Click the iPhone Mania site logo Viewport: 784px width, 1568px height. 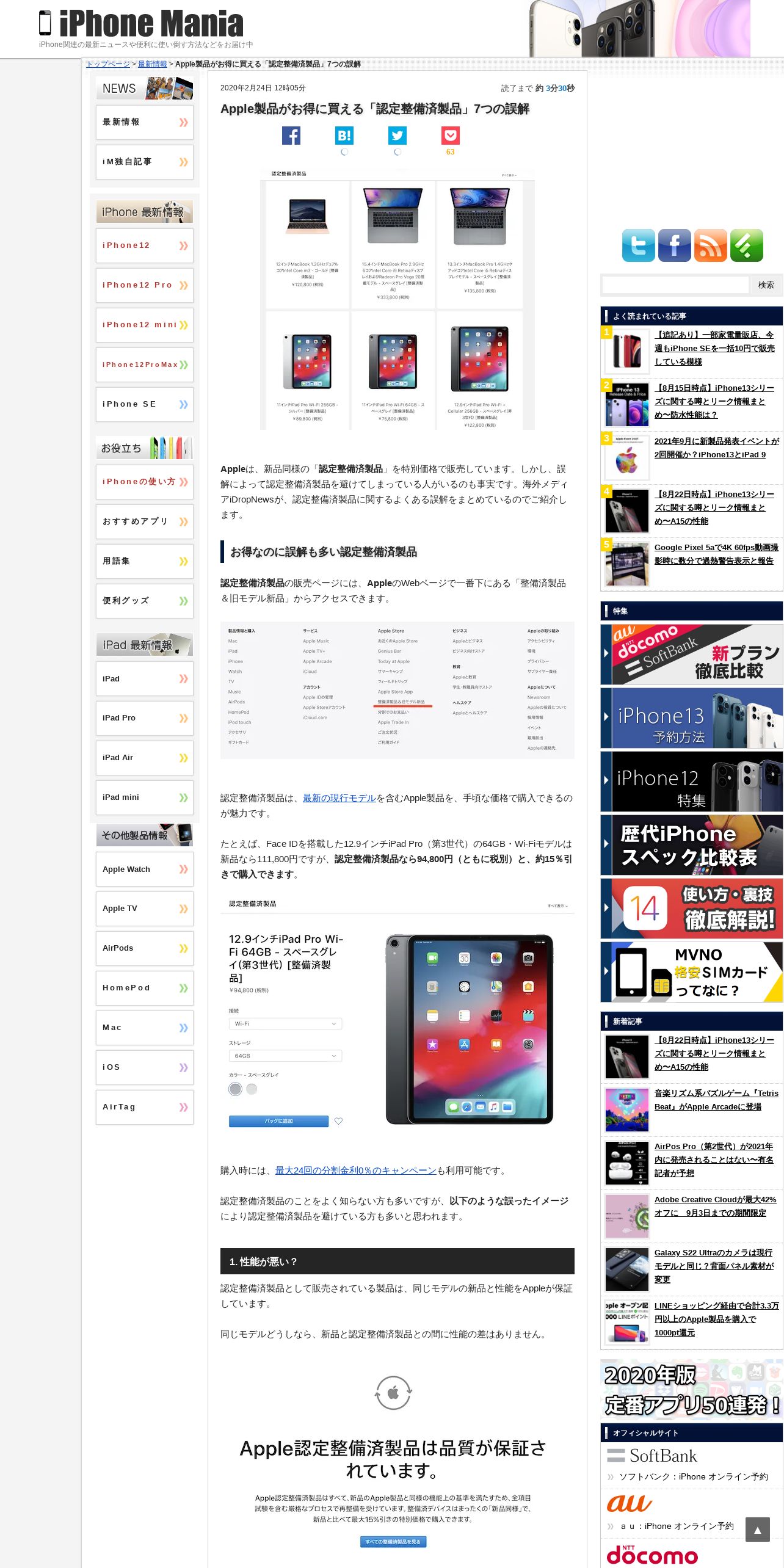(x=141, y=23)
